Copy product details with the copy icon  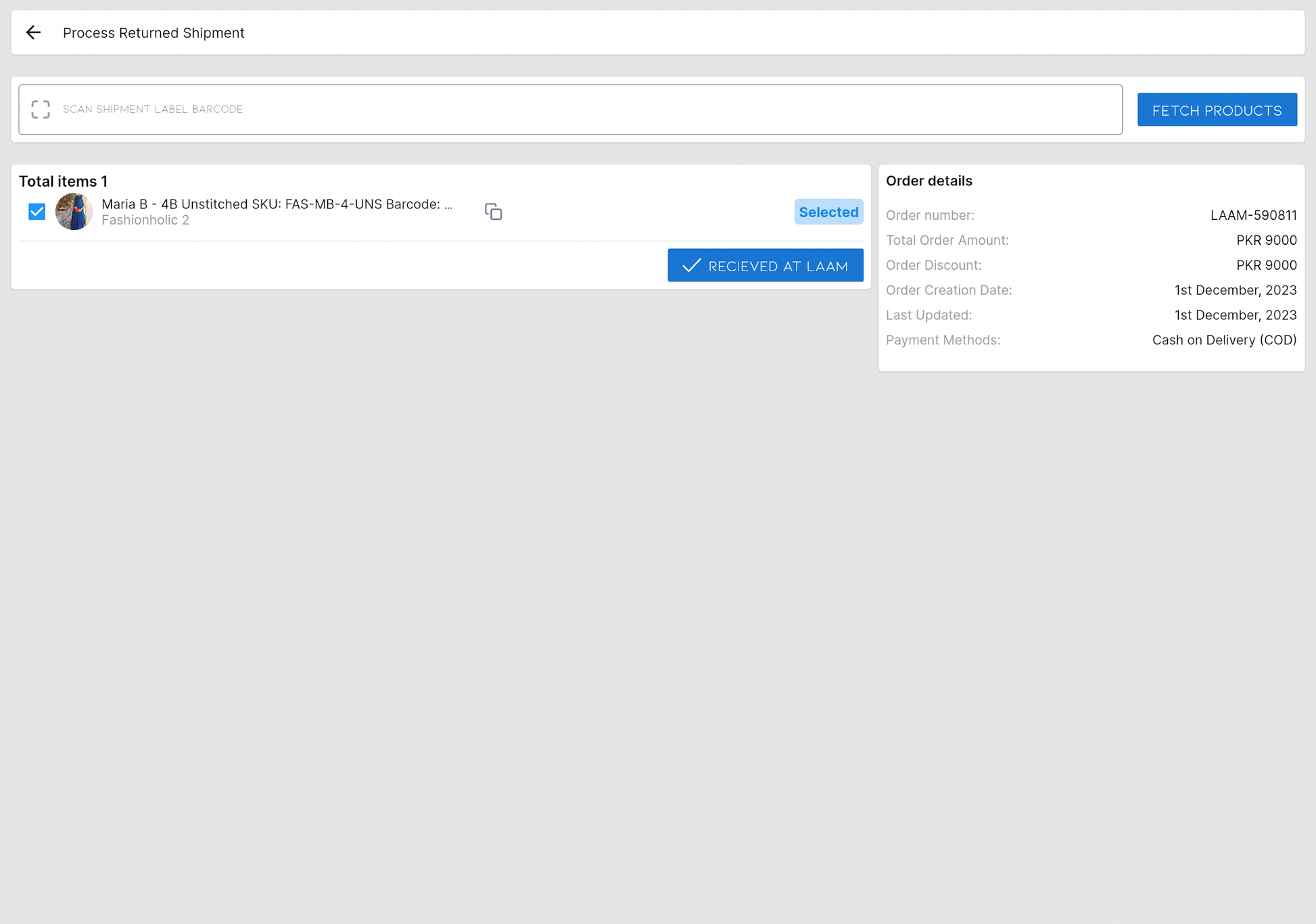click(x=493, y=212)
